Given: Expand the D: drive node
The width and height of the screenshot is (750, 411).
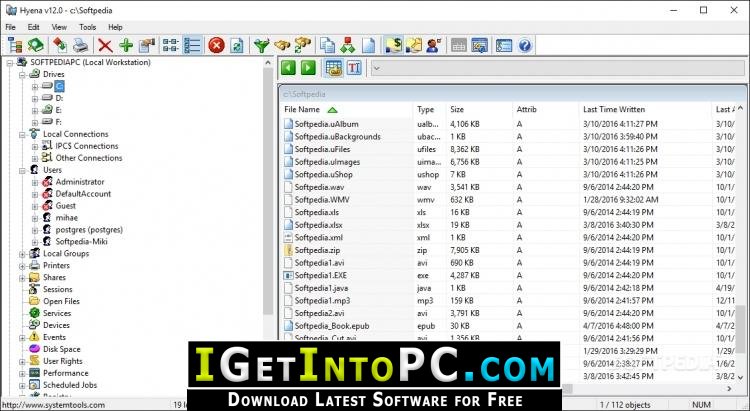Looking at the screenshot, I should pos(35,98).
